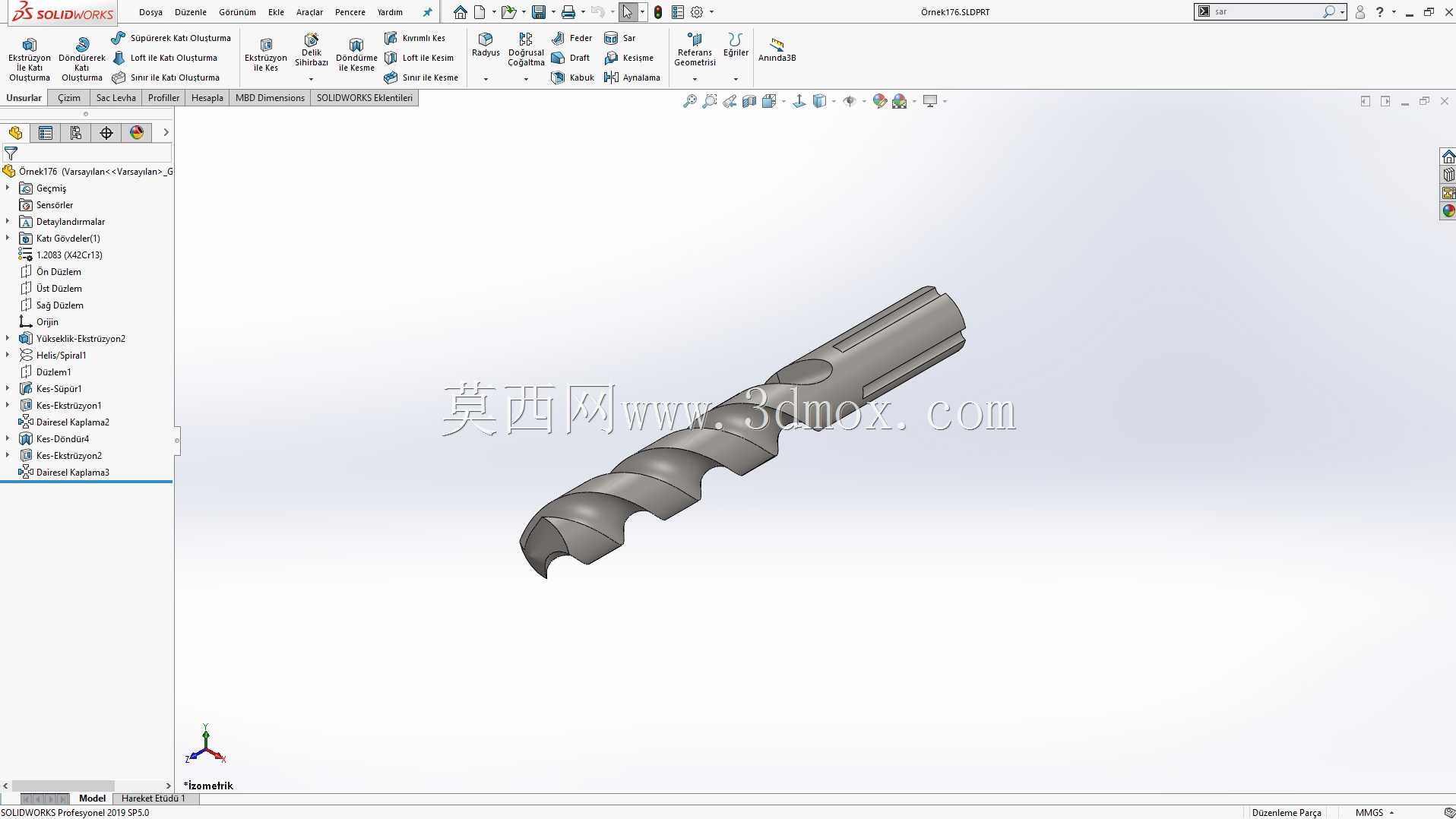This screenshot has width=1456, height=819.
Task: Open the Araçlar menu
Action: [309, 12]
